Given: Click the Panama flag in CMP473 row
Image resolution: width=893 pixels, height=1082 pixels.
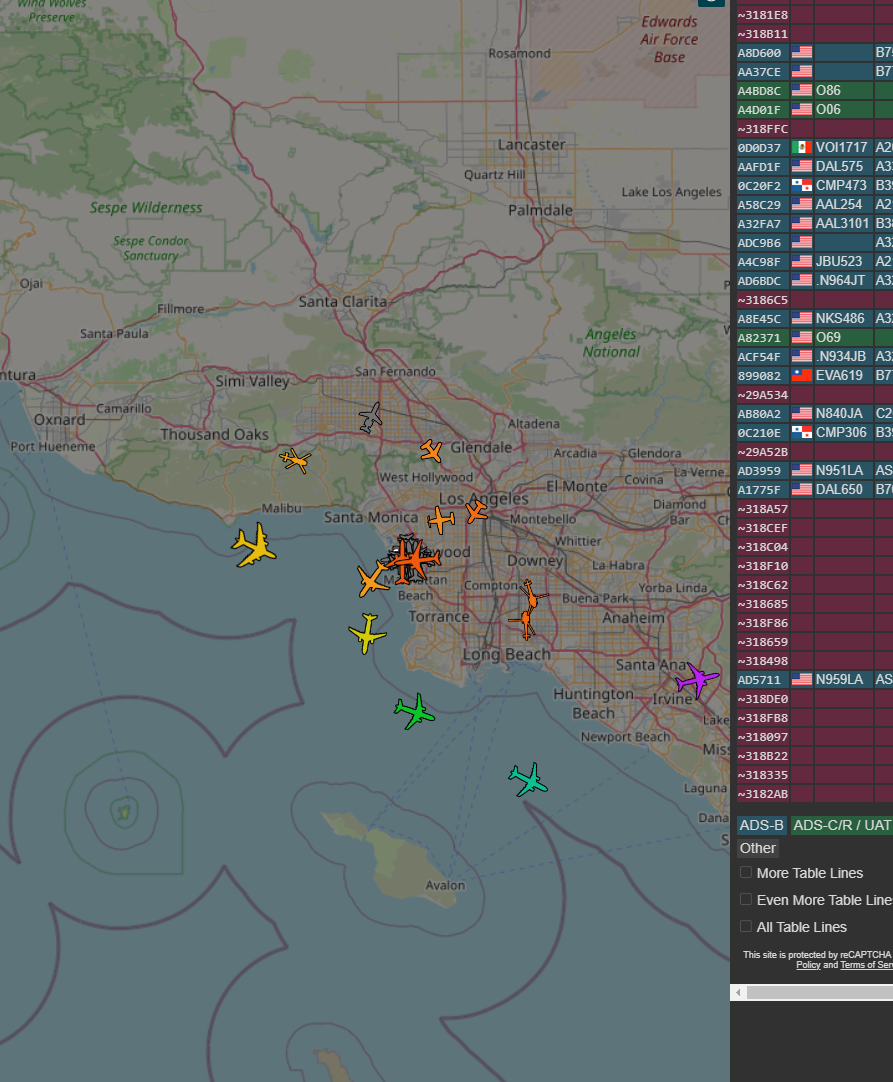Looking at the screenshot, I should tap(801, 185).
